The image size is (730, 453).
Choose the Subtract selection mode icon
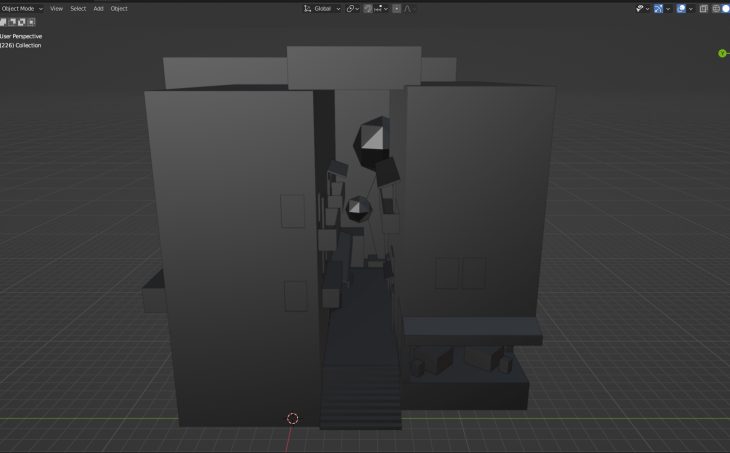(x=22, y=22)
